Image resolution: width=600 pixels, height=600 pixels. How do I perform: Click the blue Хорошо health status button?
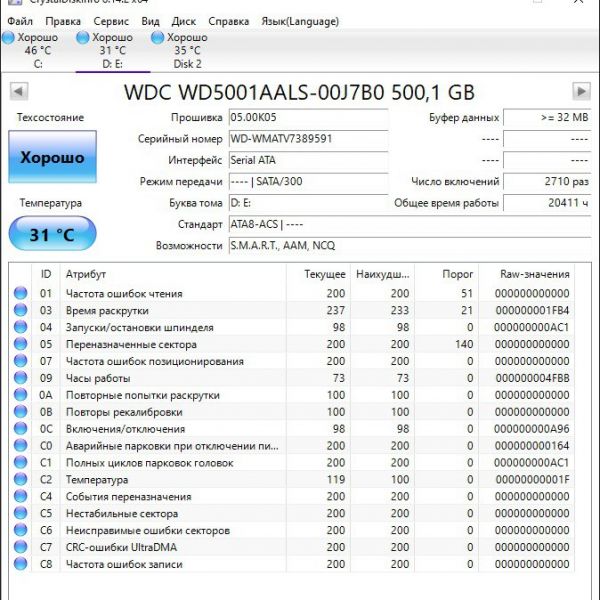pyautogui.click(x=52, y=157)
